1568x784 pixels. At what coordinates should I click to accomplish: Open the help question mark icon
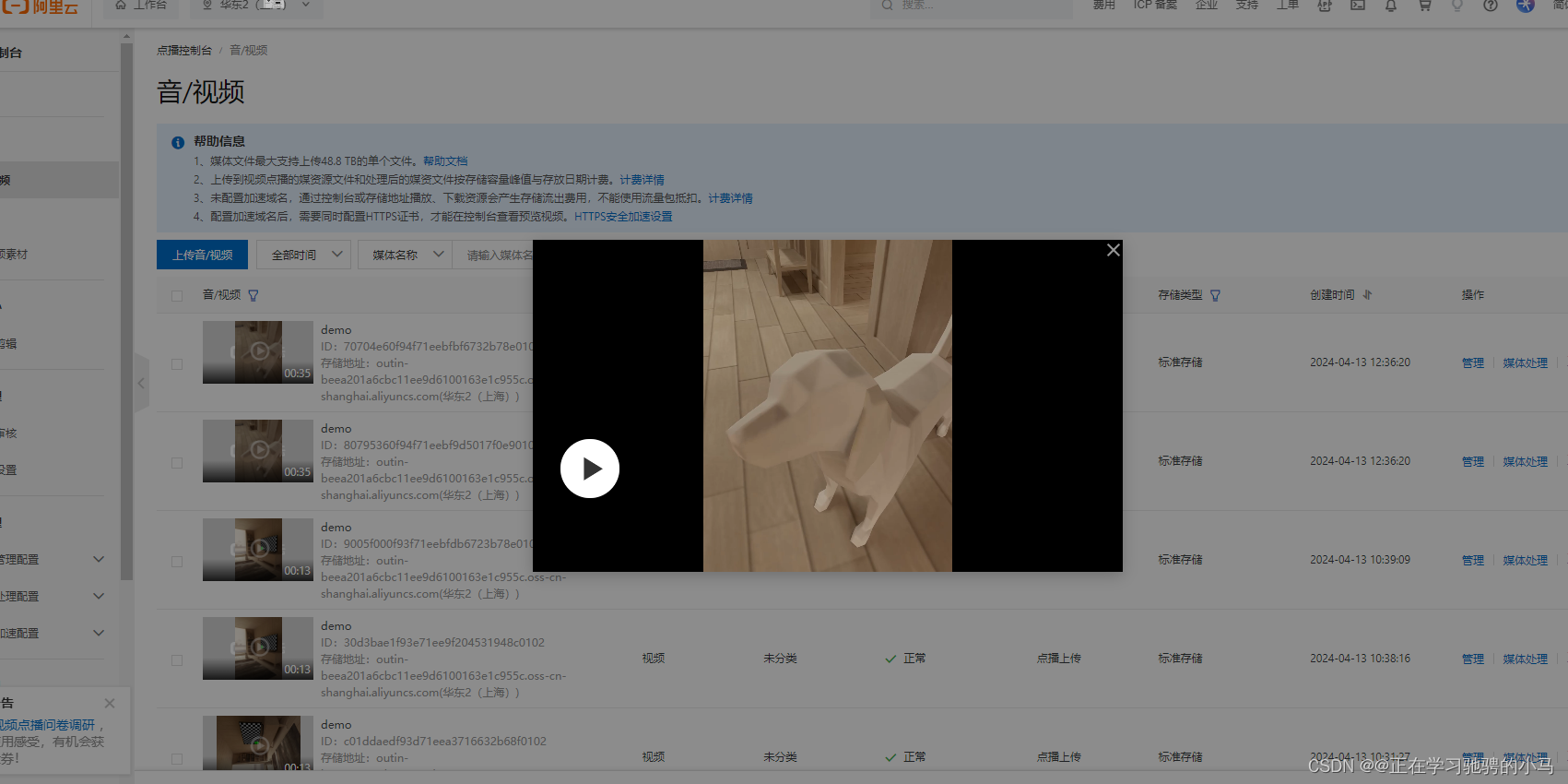coord(1491,6)
